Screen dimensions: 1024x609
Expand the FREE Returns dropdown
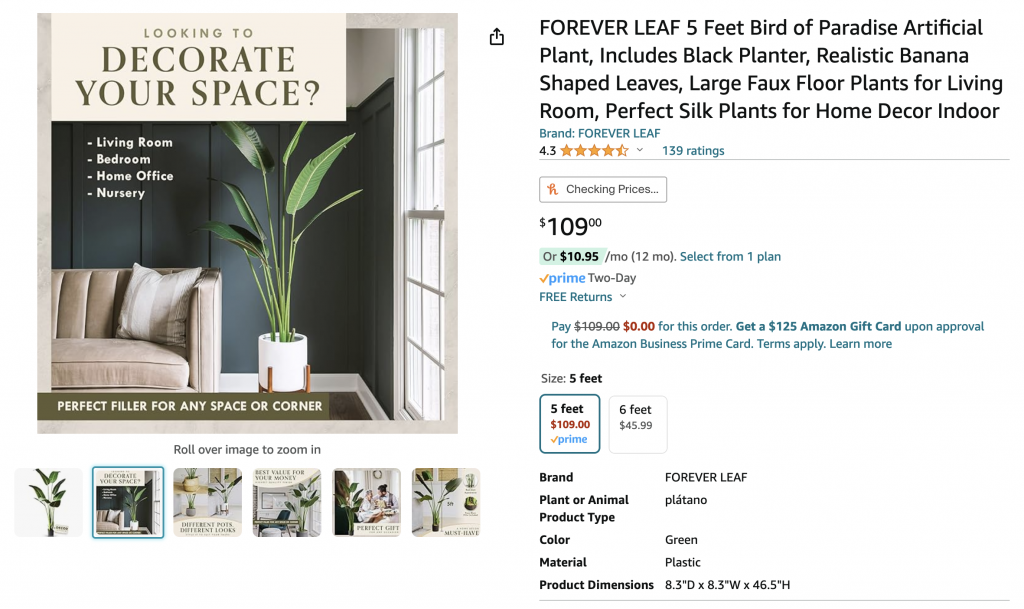(x=623, y=297)
